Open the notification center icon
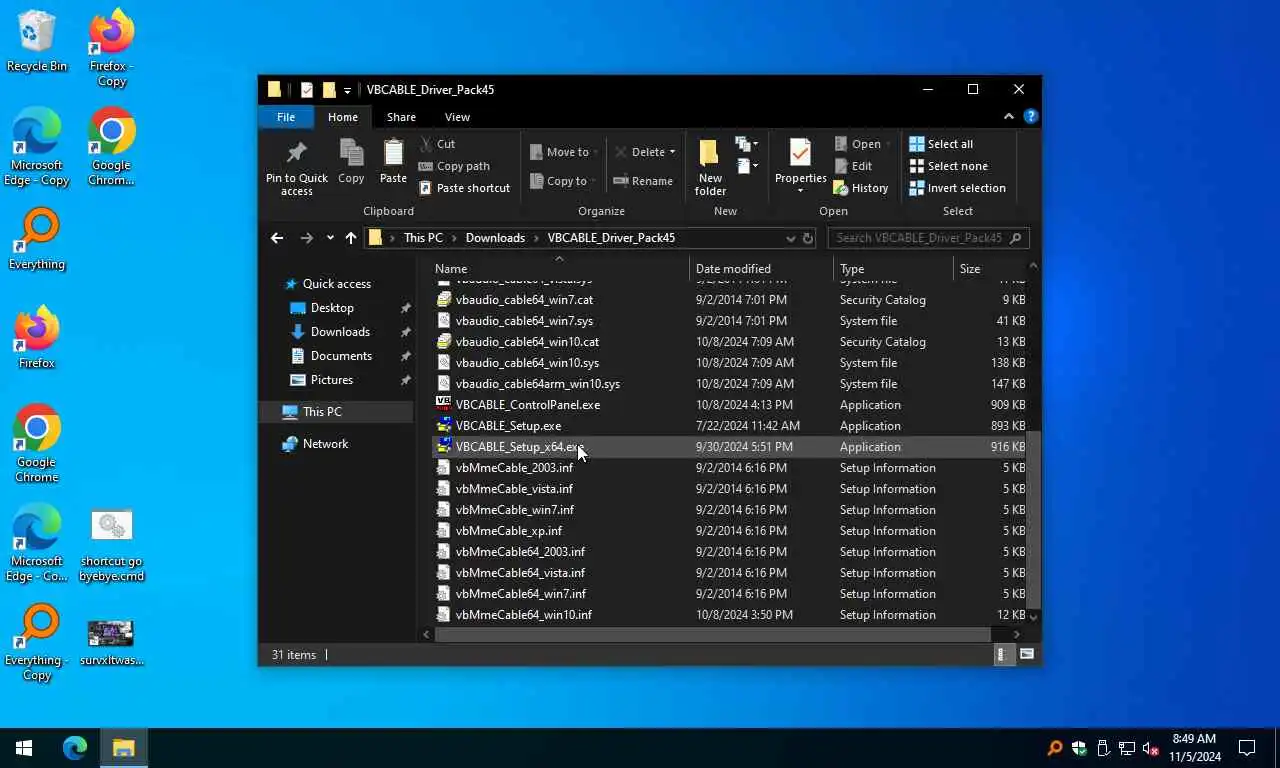1280x768 pixels. pos(1247,748)
